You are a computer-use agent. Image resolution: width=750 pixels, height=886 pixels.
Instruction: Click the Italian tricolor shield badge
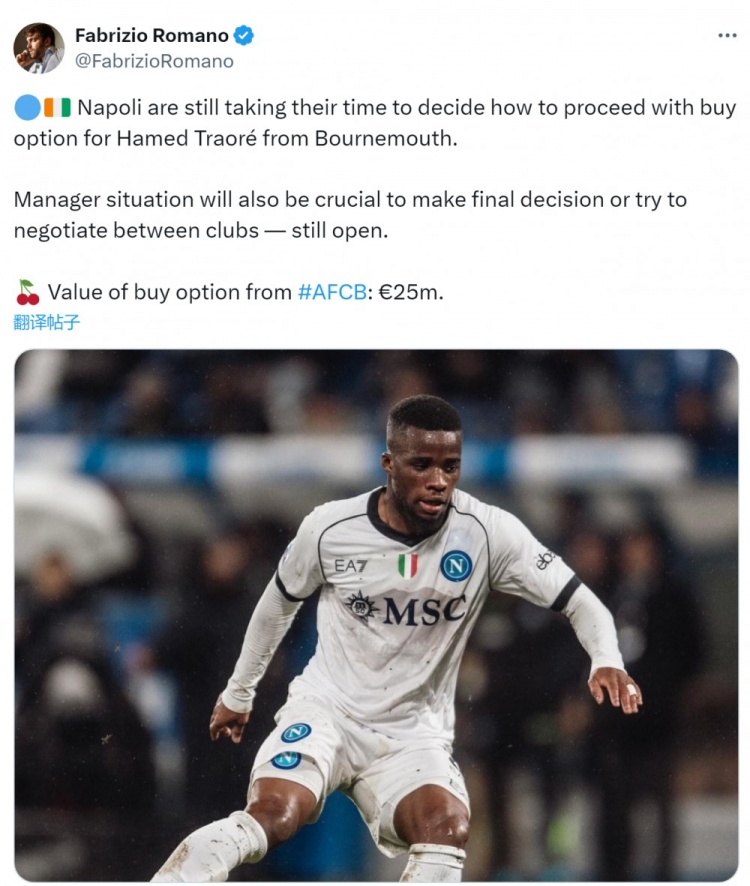pos(407,566)
